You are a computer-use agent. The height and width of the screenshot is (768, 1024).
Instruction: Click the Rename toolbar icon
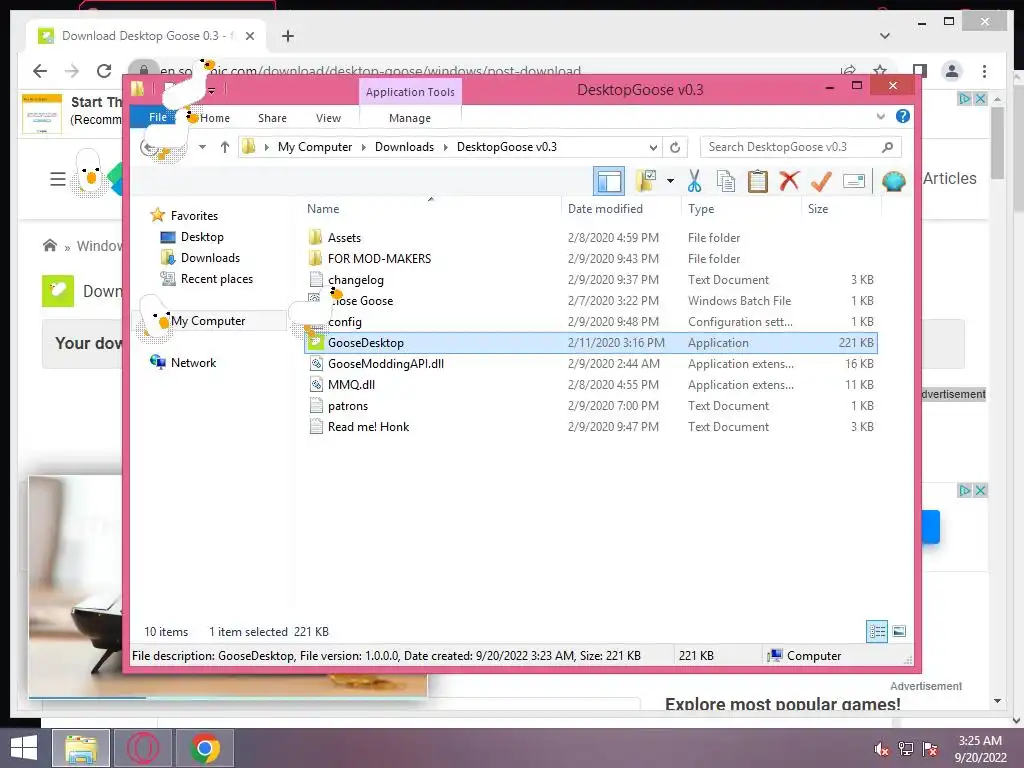[854, 181]
